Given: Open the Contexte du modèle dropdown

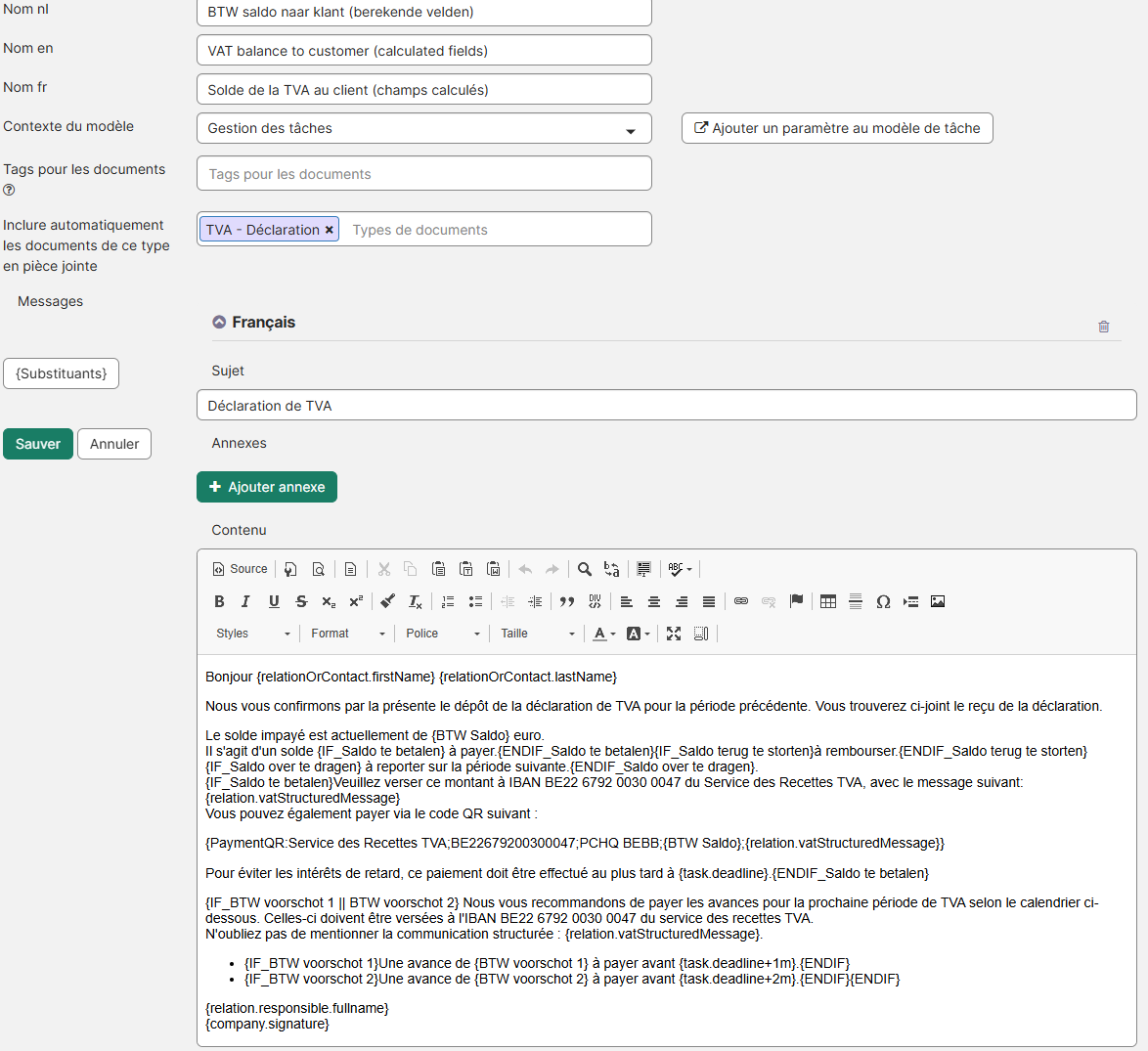Looking at the screenshot, I should [x=423, y=128].
